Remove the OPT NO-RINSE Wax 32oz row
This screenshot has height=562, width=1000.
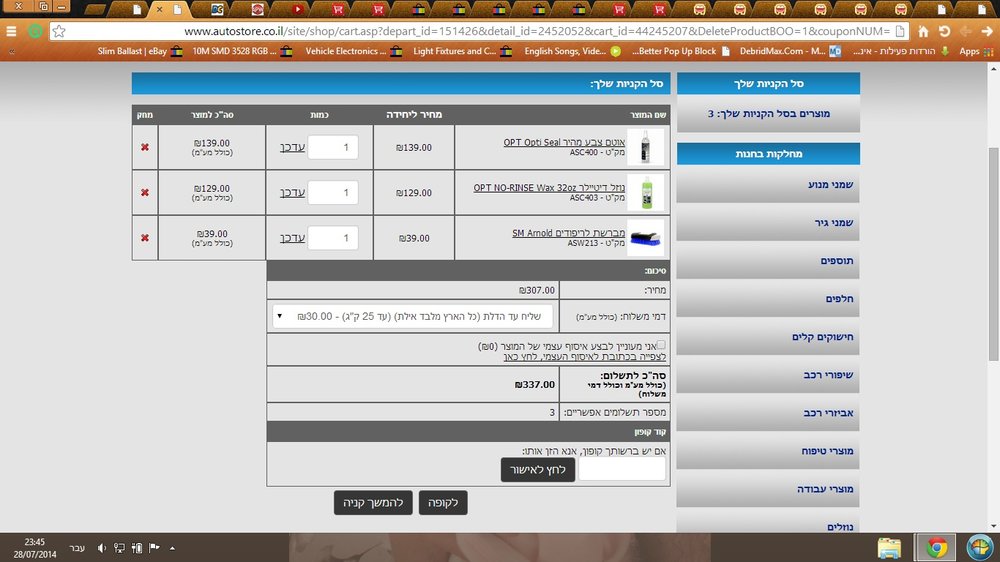[145, 193]
